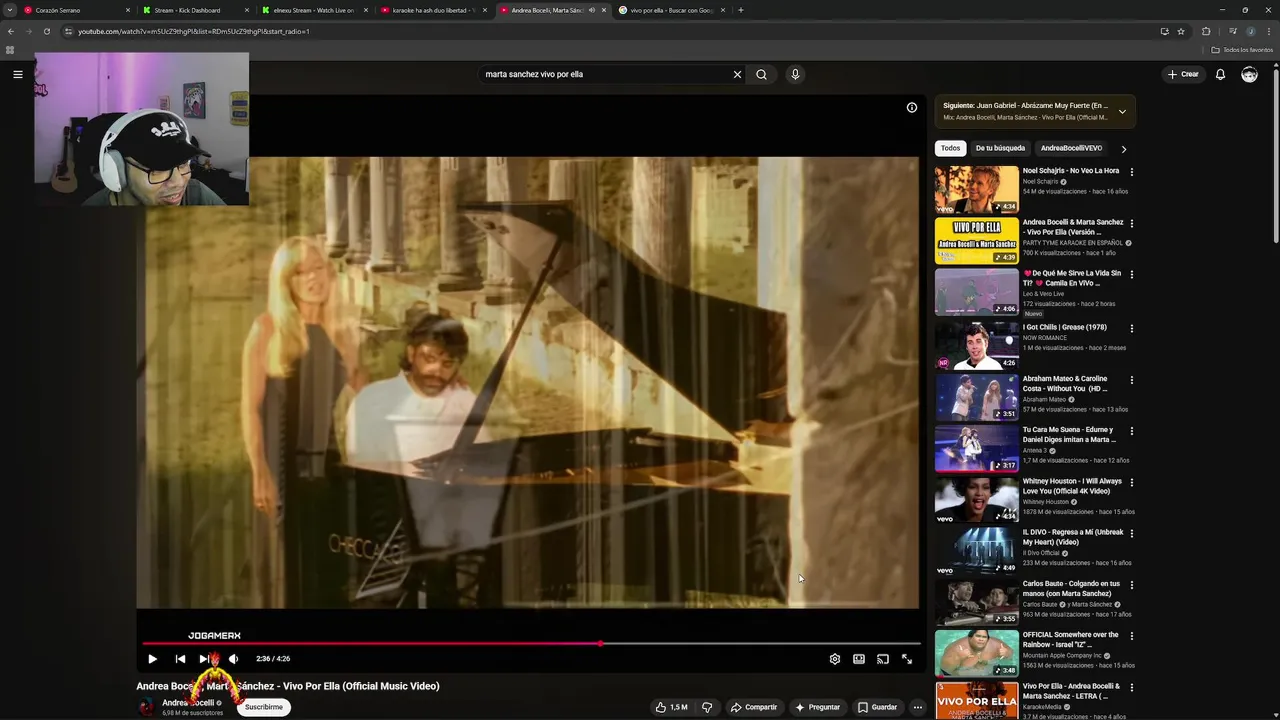Save the video with Guardar
This screenshot has height=720, width=1280.
click(x=877, y=707)
